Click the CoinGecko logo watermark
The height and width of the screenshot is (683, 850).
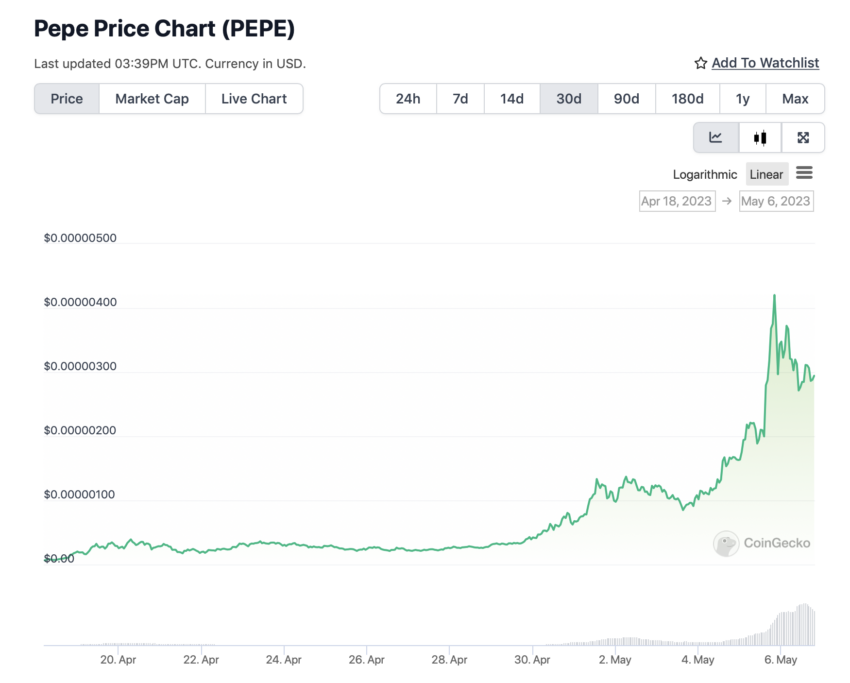click(762, 543)
